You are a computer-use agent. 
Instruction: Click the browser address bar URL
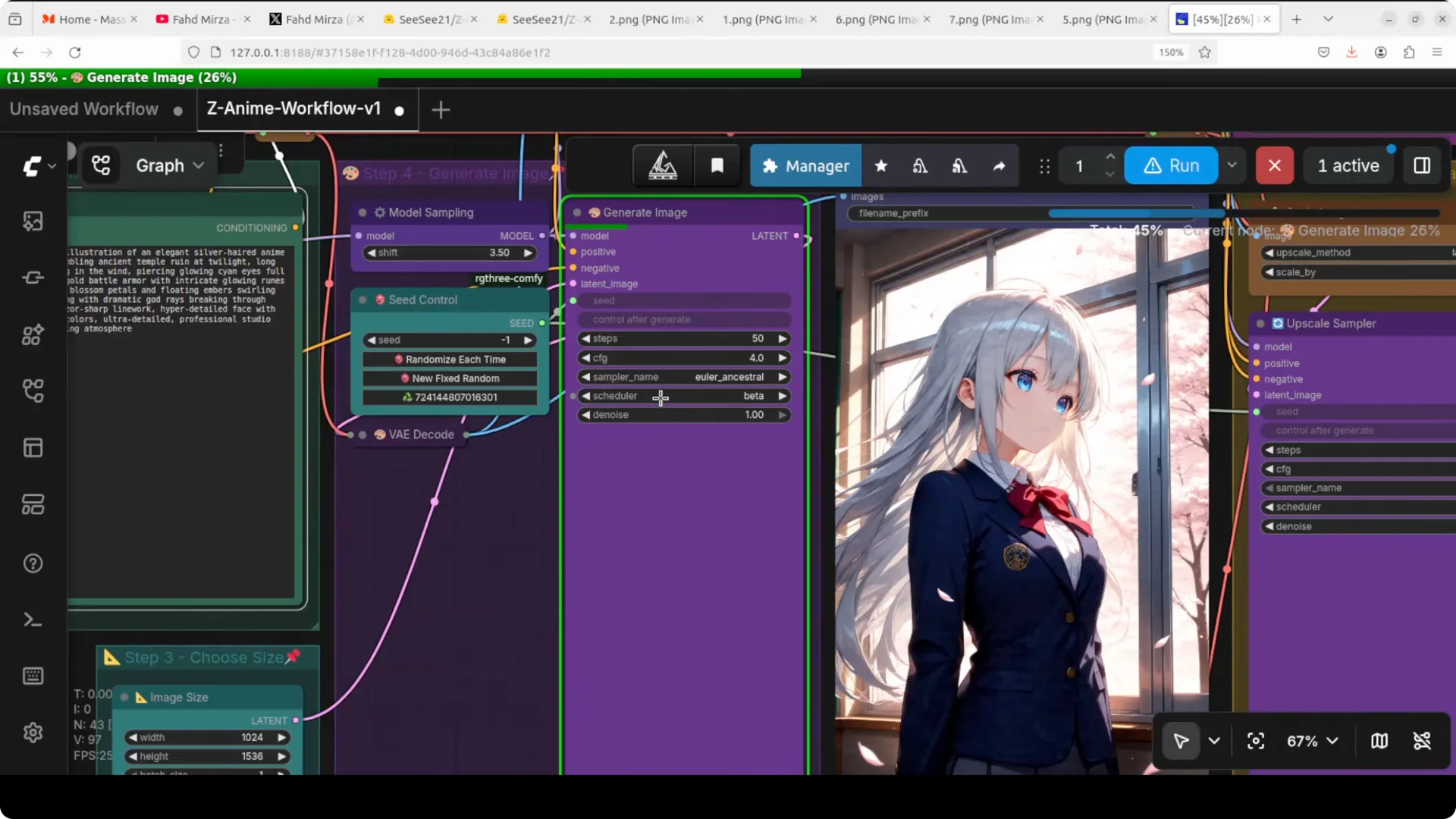[390, 52]
